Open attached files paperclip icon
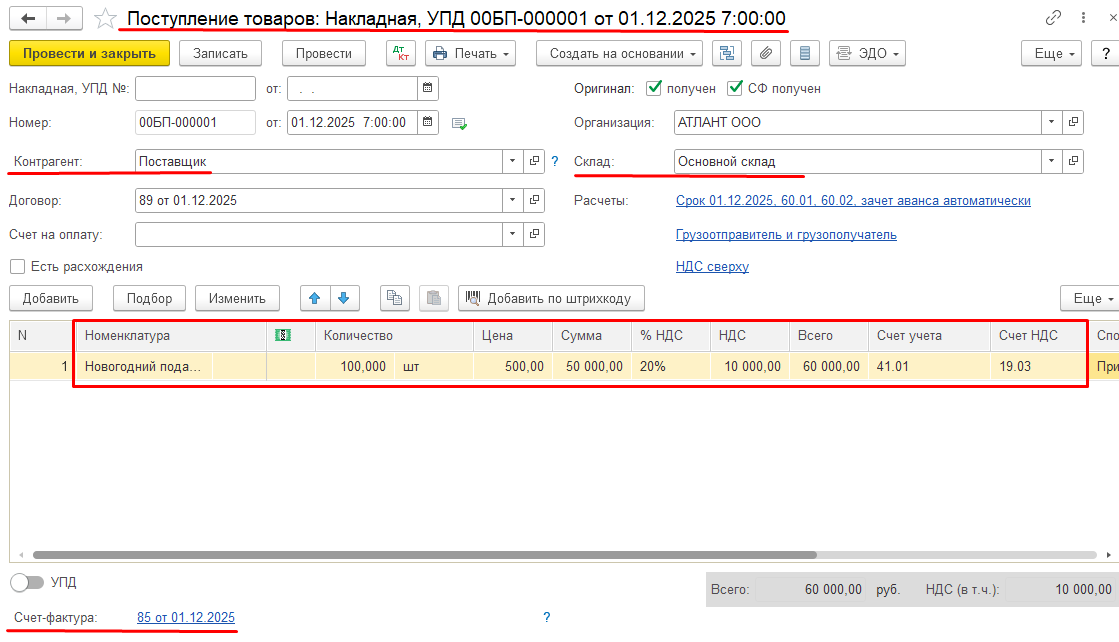Image resolution: width=1119 pixels, height=642 pixels. coord(766,53)
